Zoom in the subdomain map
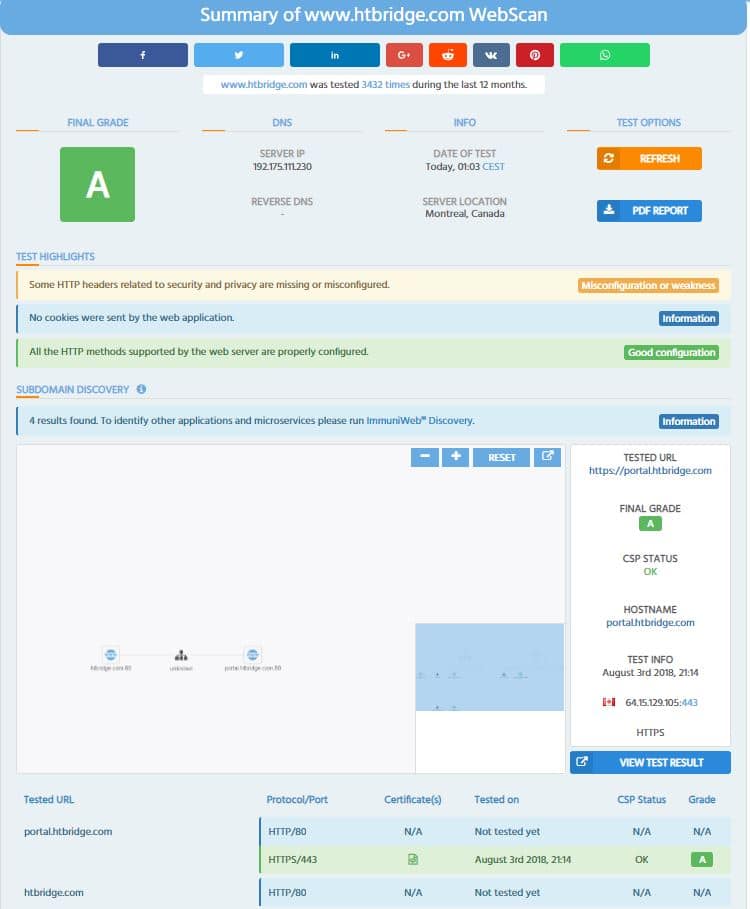750x909 pixels. pyautogui.click(x=456, y=457)
